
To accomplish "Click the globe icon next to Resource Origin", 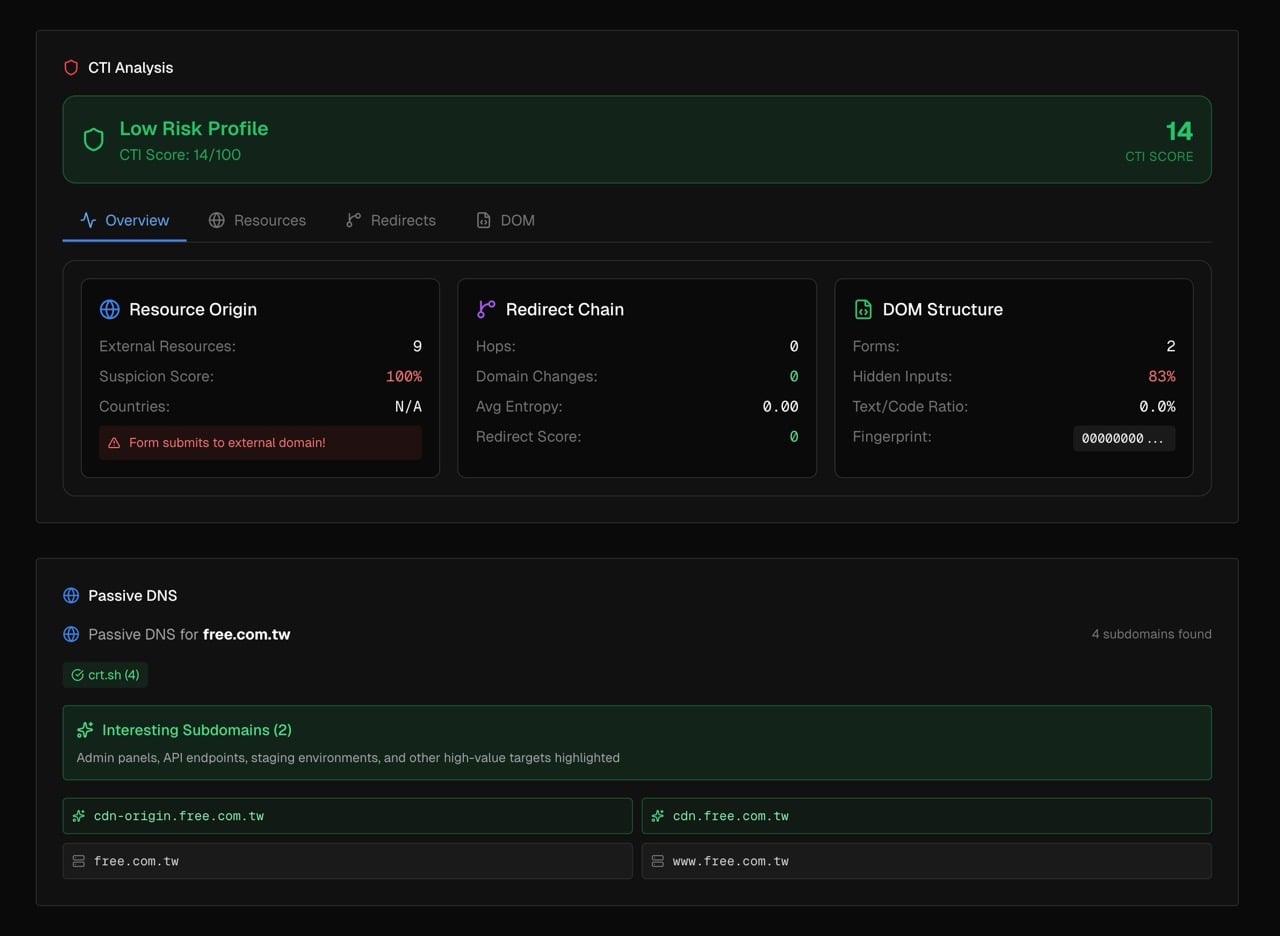I will [110, 310].
